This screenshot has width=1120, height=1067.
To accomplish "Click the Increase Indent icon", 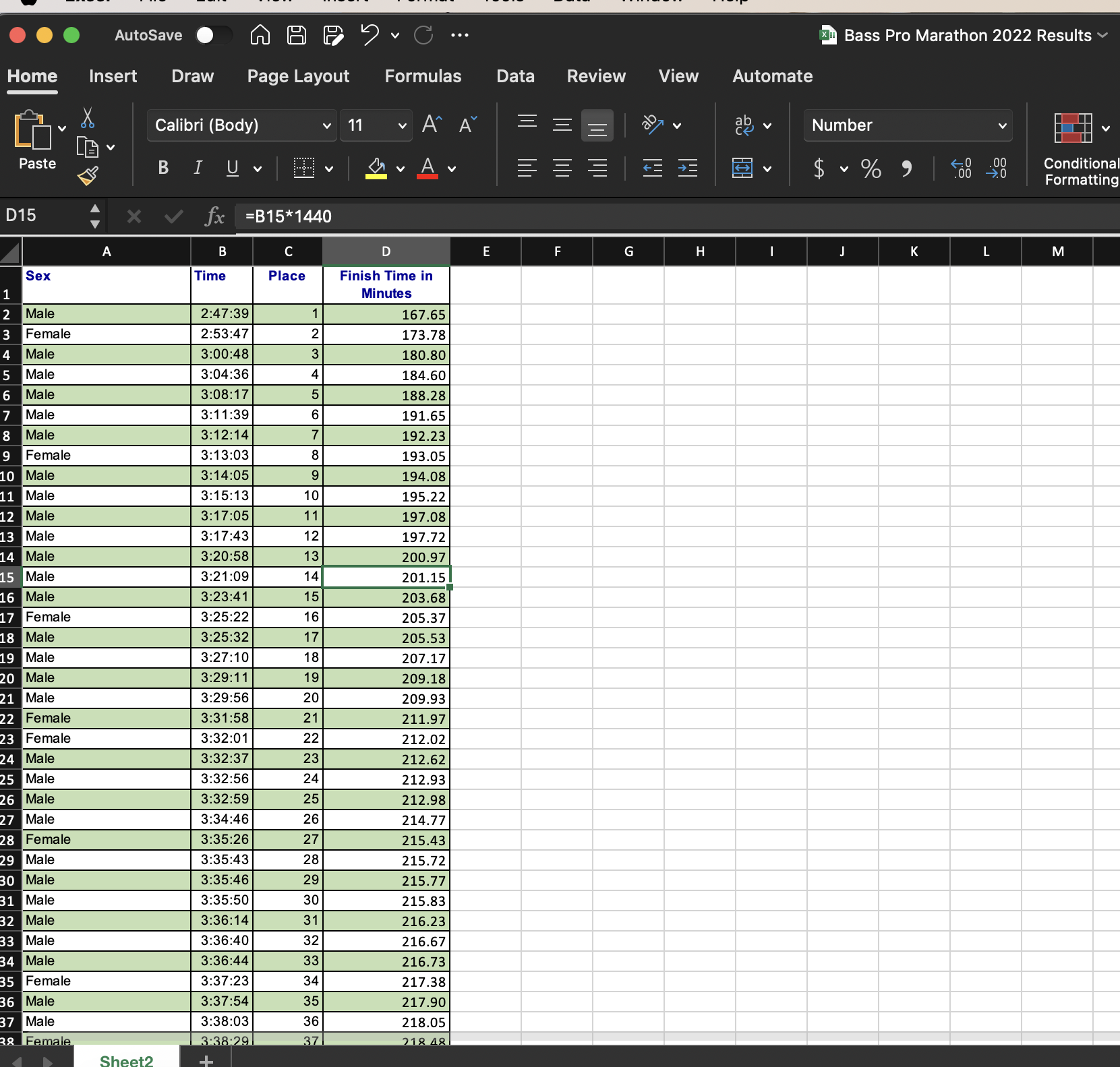I will 687,168.
